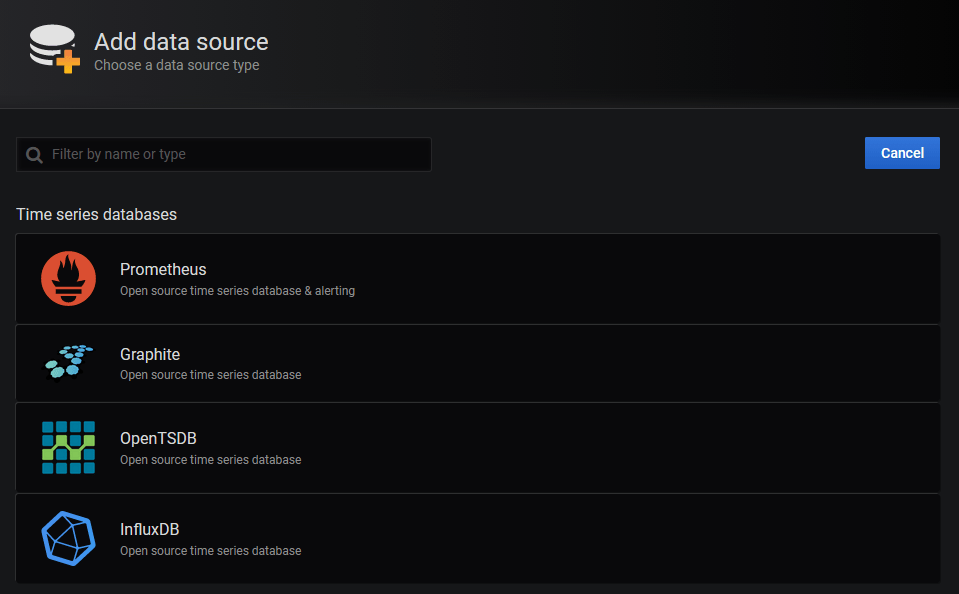Viewport: 959px width, 594px height.
Task: Pick the OpenTSDB data source name
Action: tap(158, 439)
